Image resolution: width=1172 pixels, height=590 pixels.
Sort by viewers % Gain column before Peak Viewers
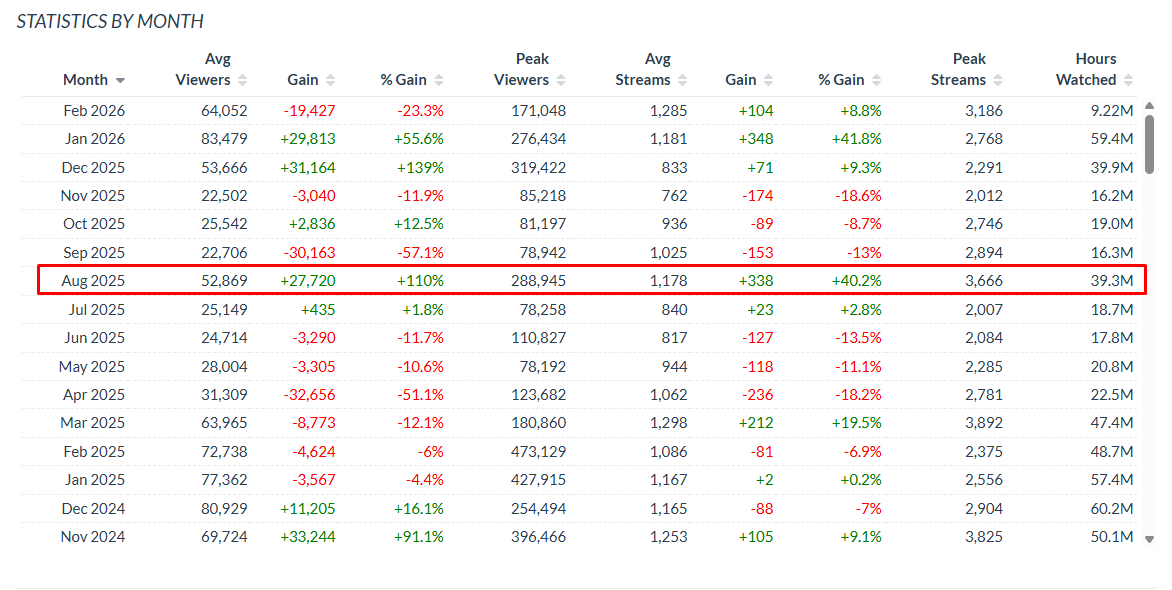(x=411, y=80)
